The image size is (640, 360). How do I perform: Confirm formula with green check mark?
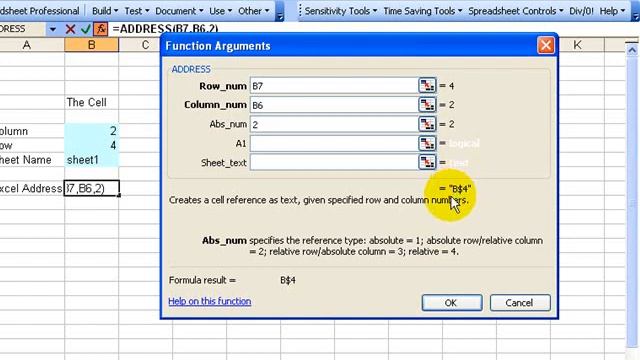tap(85, 29)
